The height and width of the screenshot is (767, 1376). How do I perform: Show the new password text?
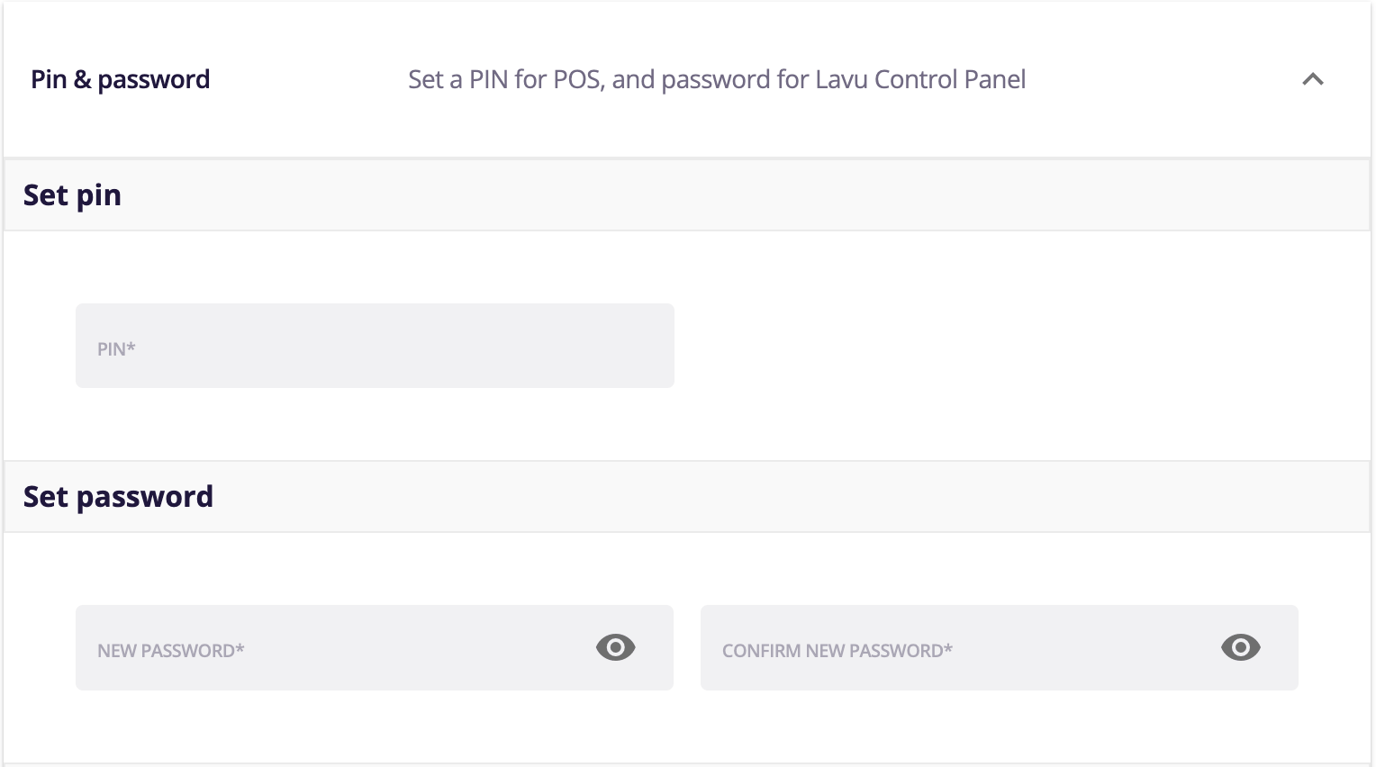pos(615,648)
